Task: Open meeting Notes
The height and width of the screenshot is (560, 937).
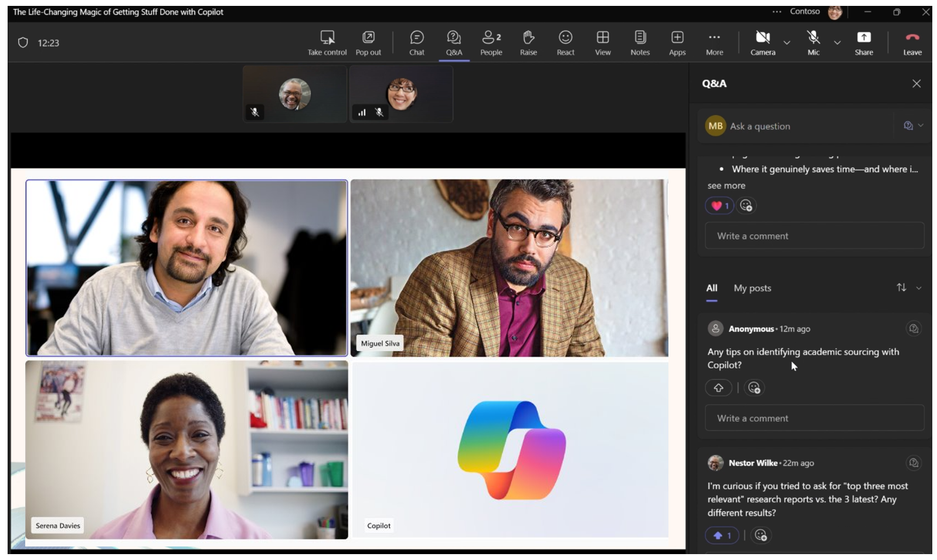Action: [640, 43]
